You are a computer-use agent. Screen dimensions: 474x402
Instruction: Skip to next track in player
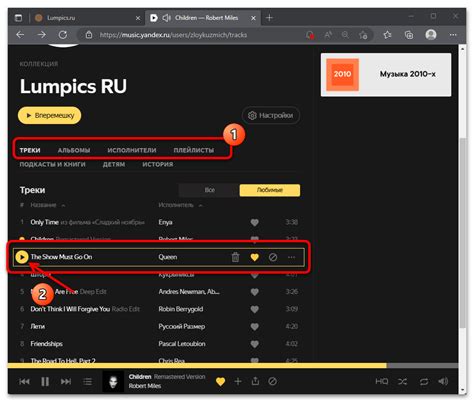[x=66, y=381]
